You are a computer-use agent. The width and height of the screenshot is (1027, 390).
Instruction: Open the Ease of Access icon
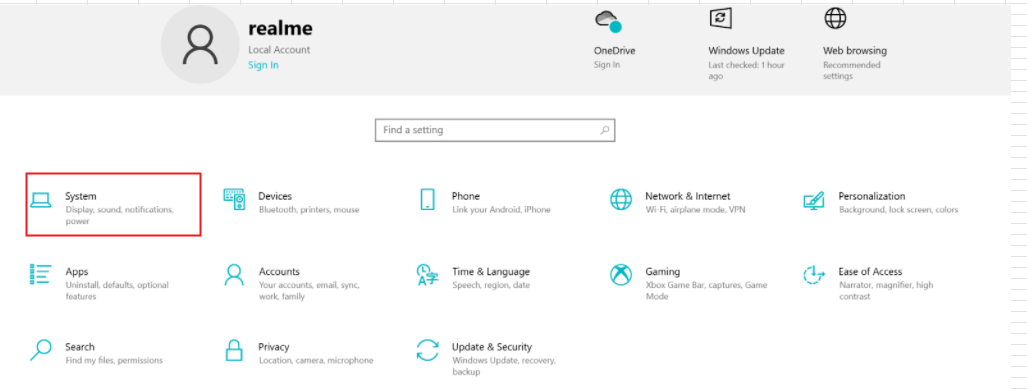point(813,275)
